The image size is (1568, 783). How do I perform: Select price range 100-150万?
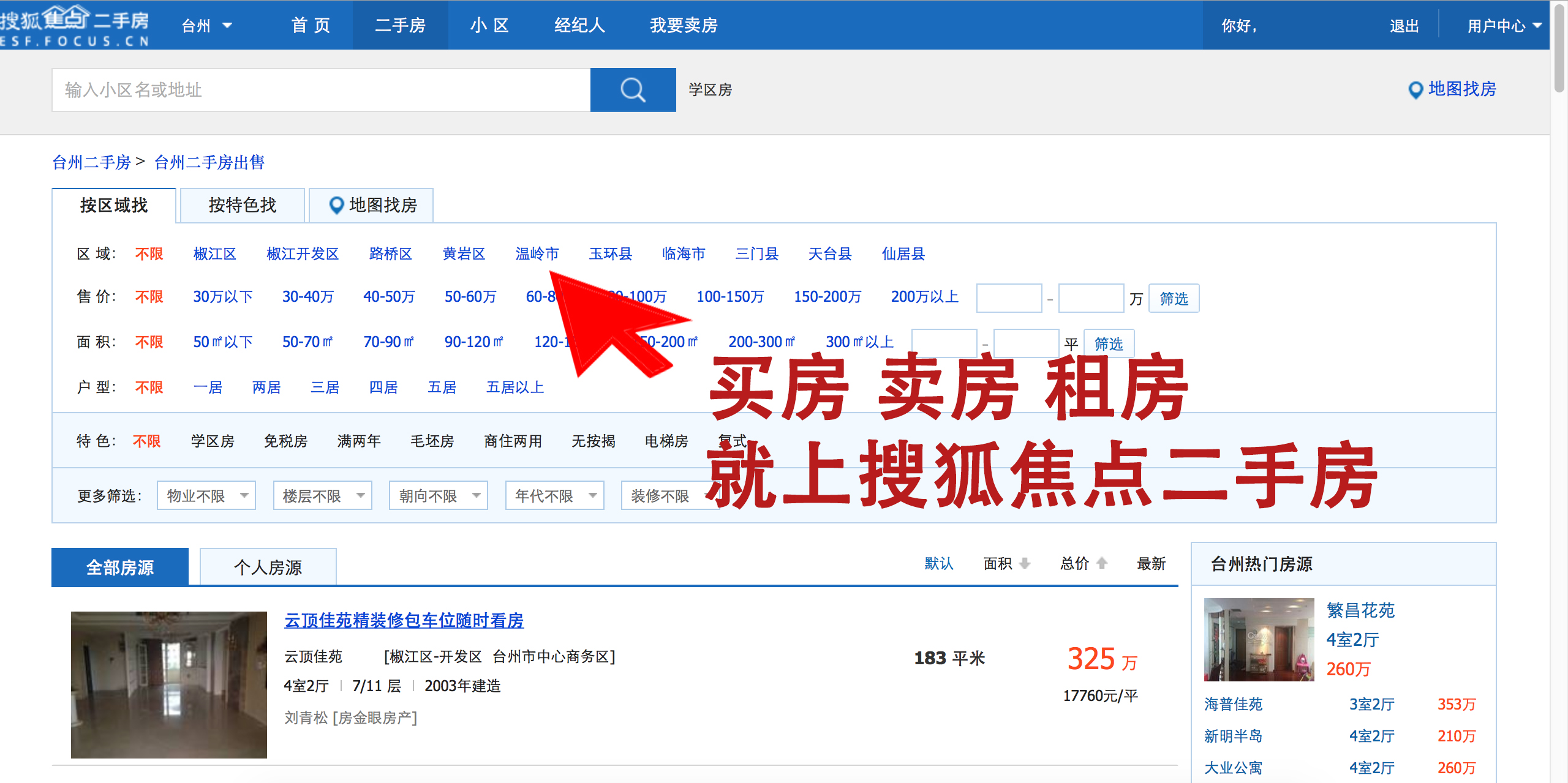[x=730, y=297]
